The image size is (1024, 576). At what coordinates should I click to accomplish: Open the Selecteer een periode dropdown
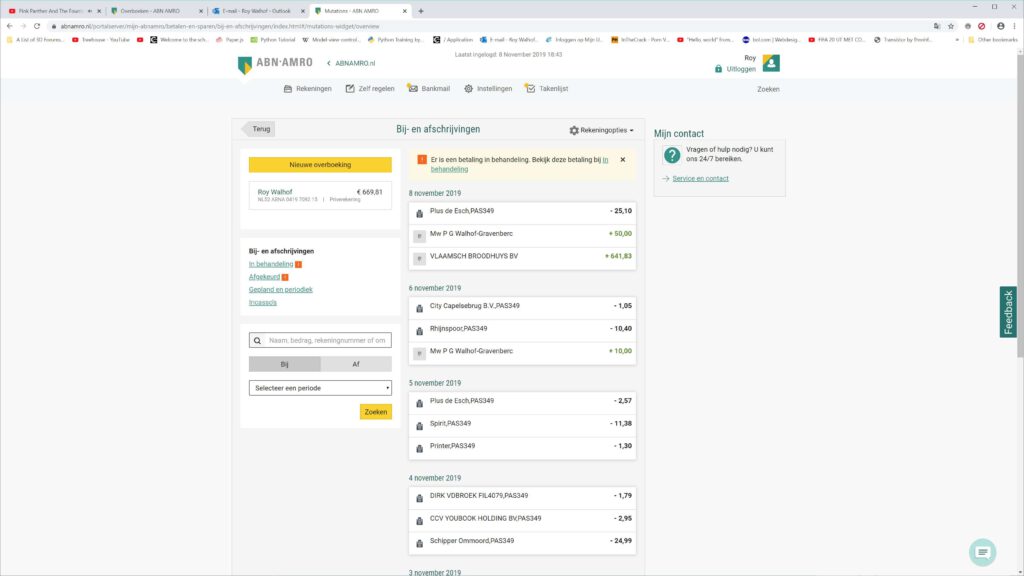[320, 388]
